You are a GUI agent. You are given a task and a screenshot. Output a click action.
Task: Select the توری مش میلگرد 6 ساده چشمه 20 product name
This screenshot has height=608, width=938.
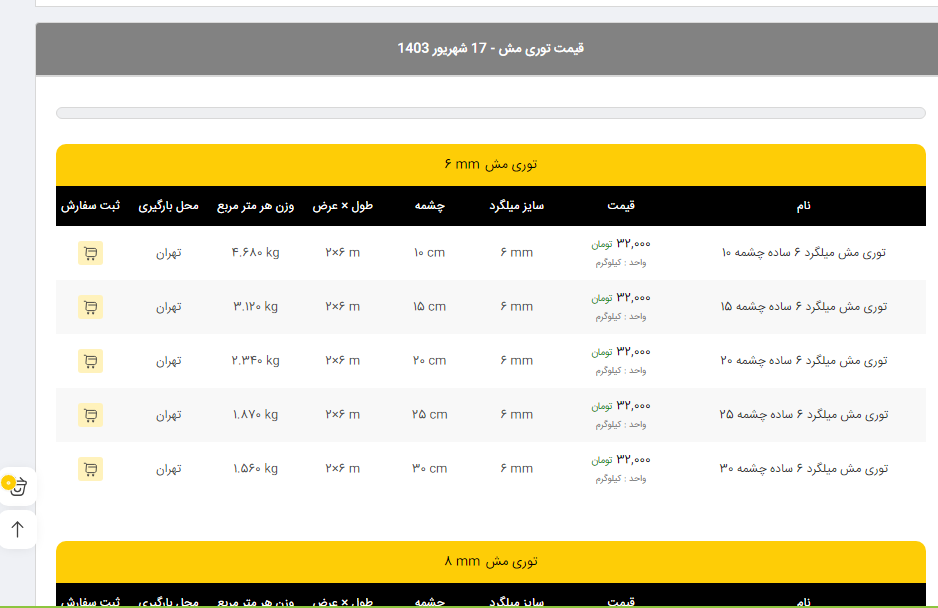[804, 361]
